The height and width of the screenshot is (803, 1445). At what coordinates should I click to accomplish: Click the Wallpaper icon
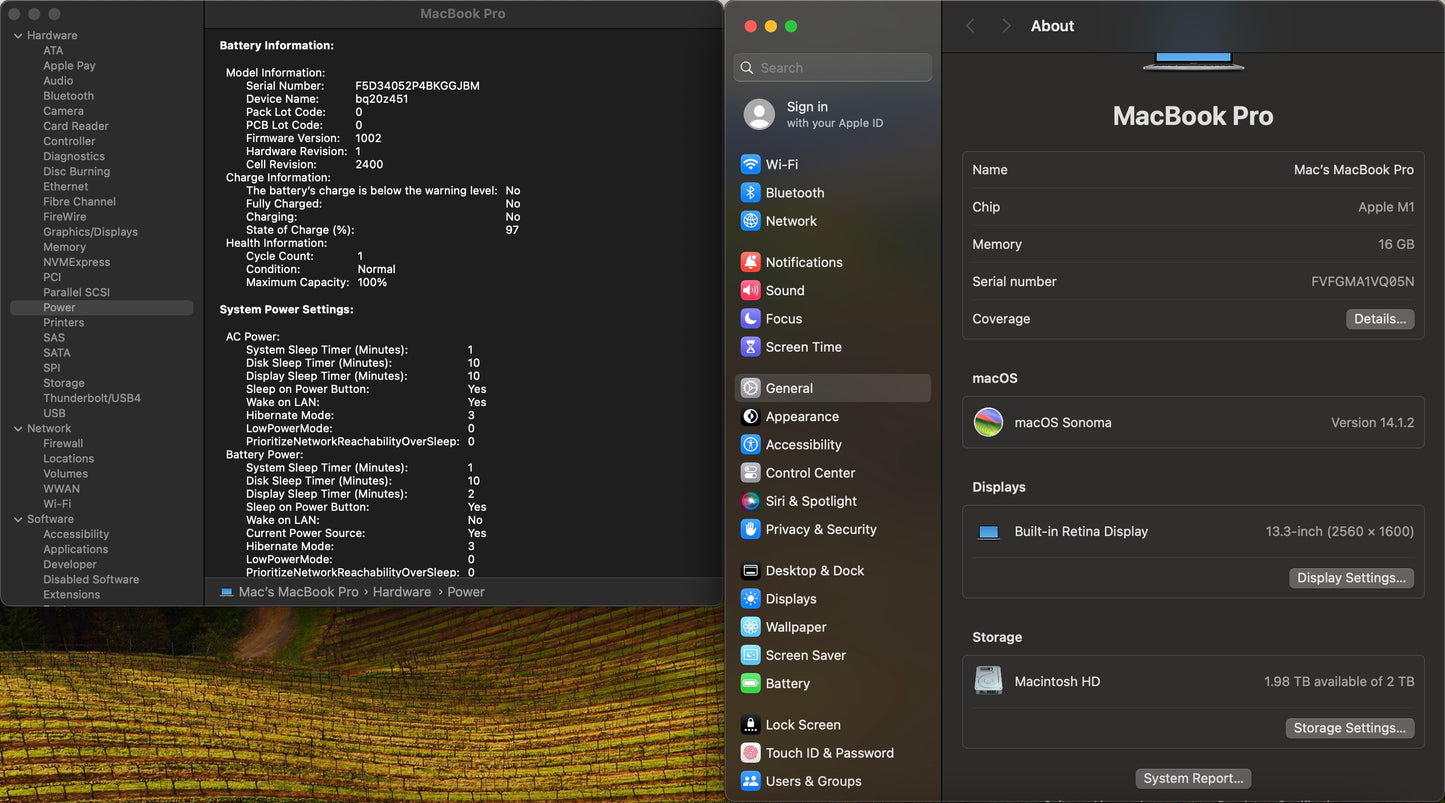[750, 627]
